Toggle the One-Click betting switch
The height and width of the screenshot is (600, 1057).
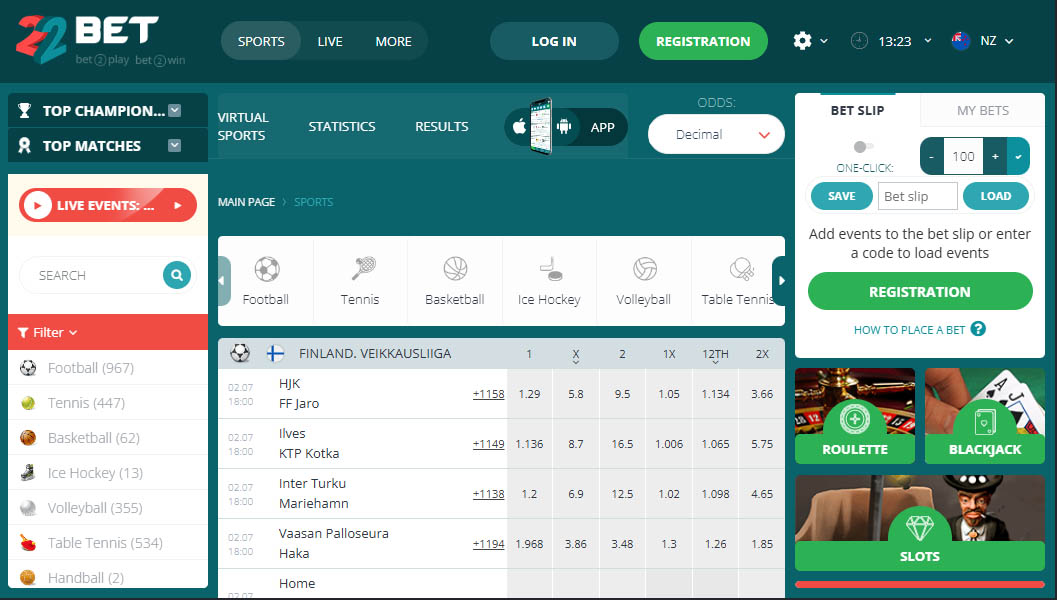863,146
